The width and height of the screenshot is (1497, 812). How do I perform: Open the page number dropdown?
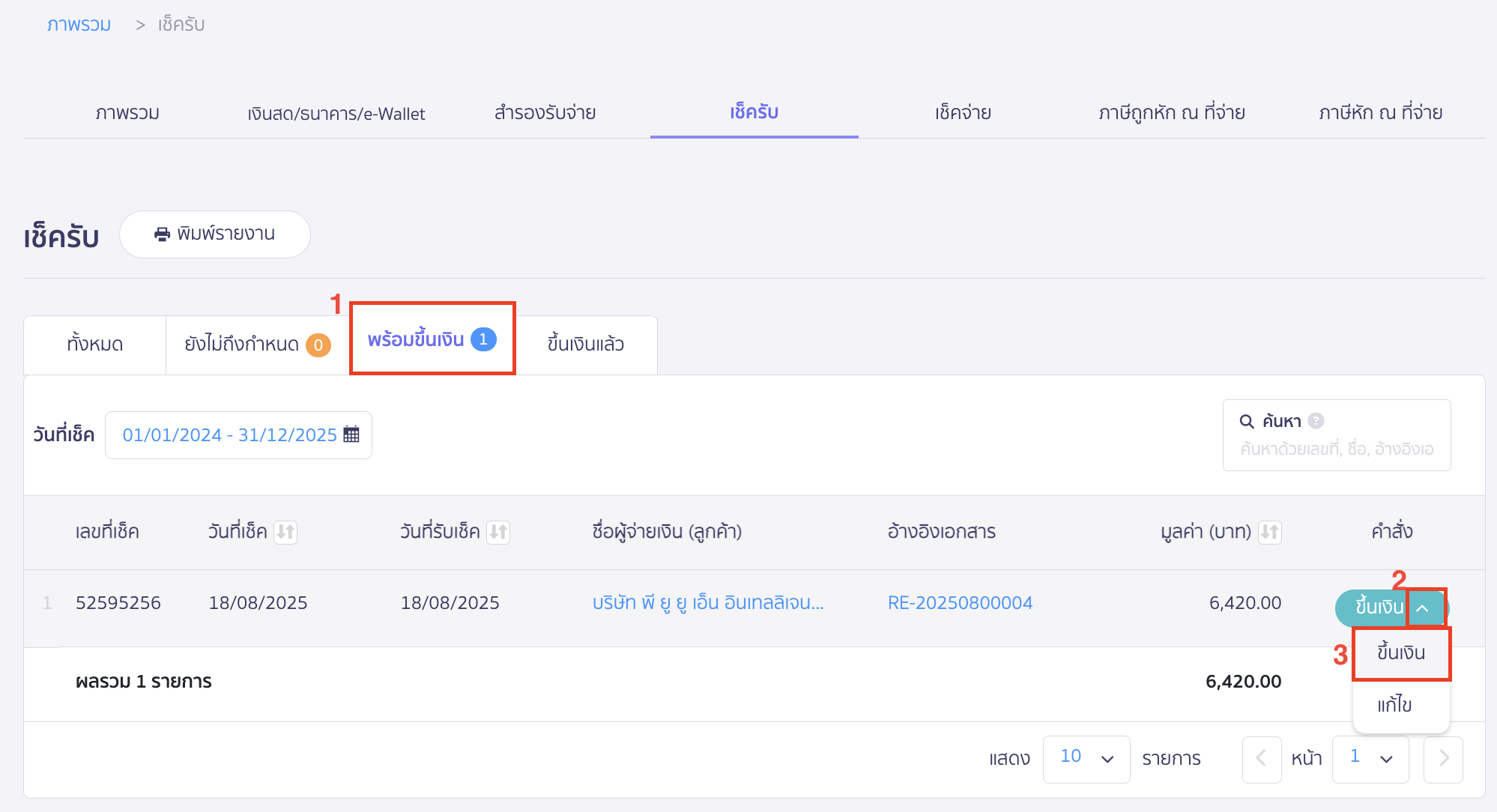(x=1370, y=758)
